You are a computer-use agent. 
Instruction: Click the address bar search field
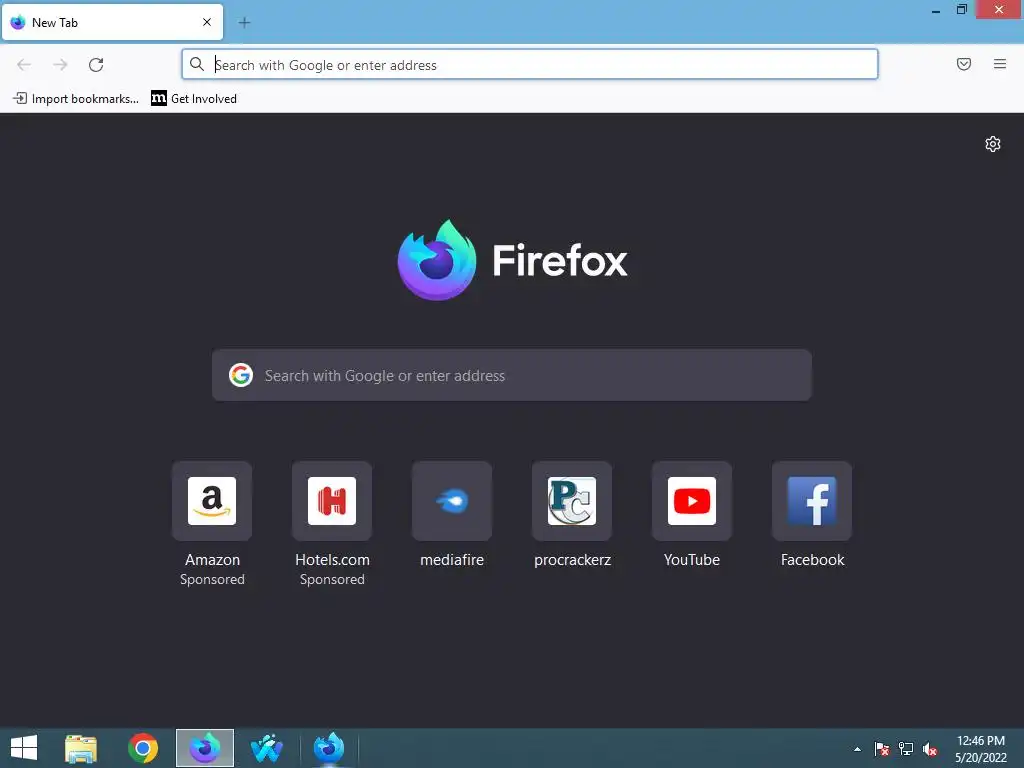click(x=530, y=65)
